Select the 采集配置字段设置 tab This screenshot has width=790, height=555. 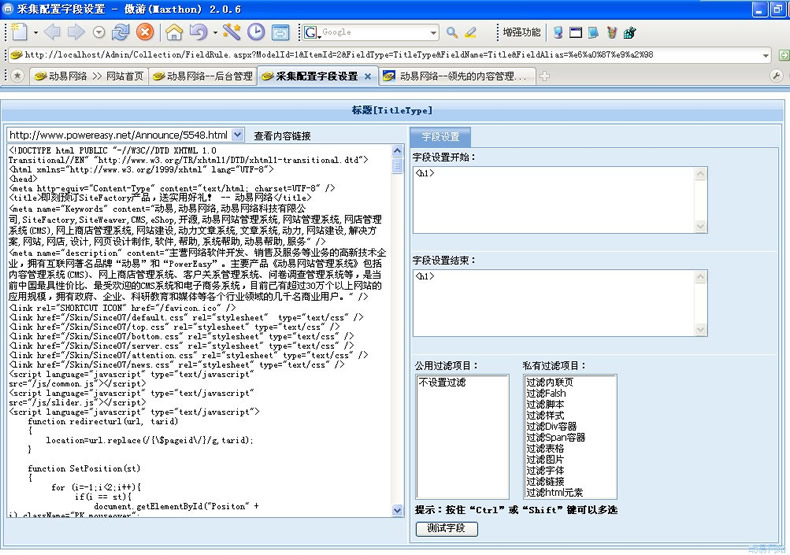[x=317, y=76]
